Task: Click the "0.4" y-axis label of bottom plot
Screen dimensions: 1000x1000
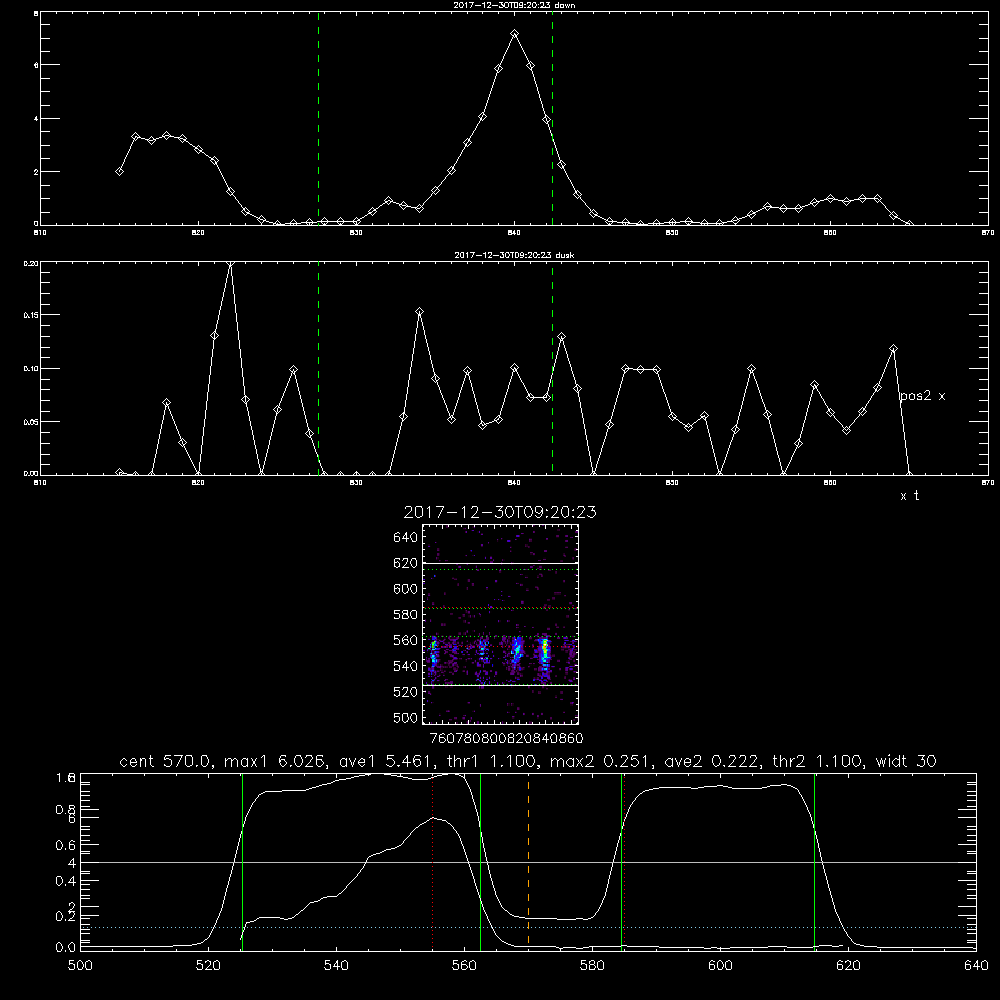Action: tap(66, 881)
